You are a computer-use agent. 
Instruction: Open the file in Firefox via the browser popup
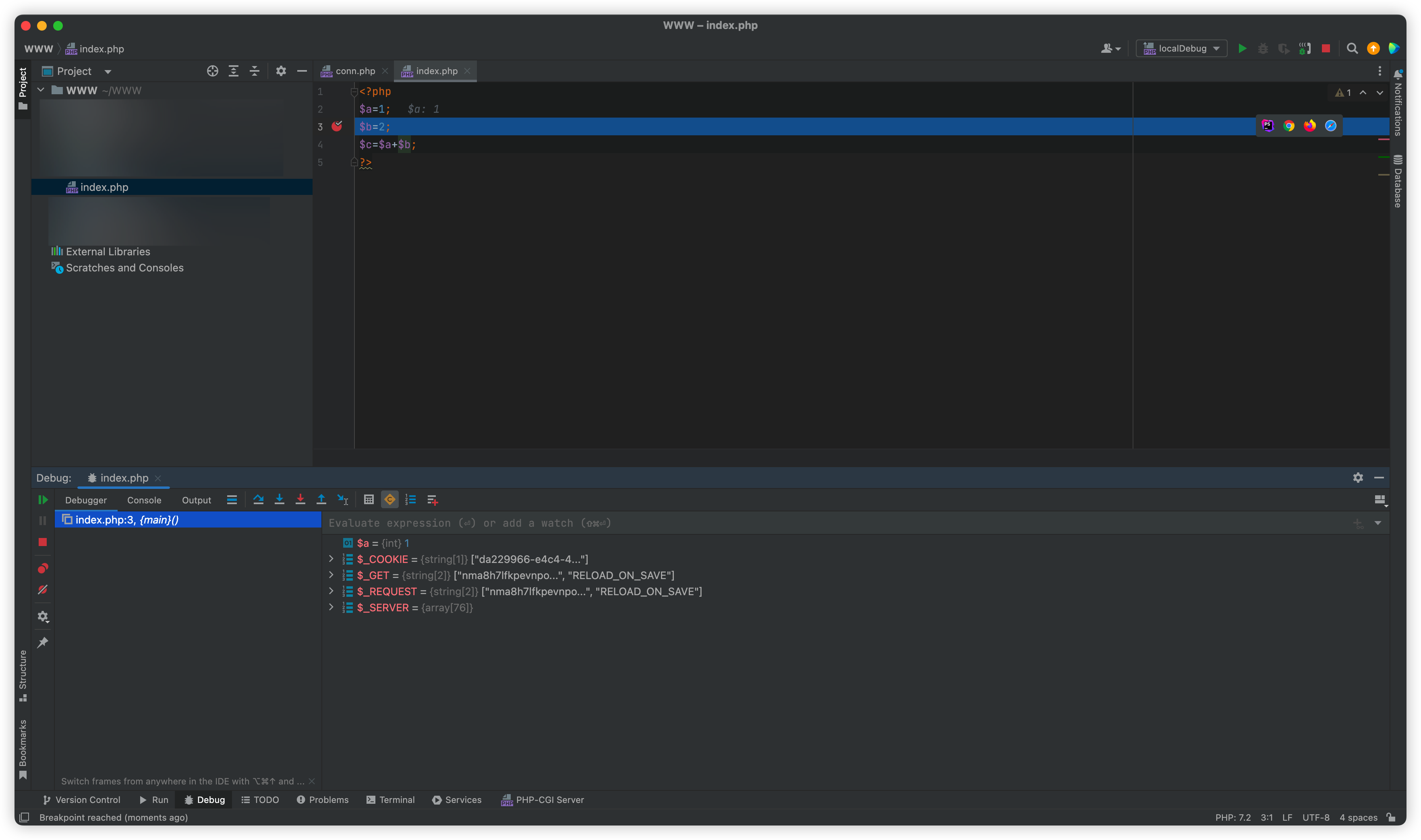click(1310, 126)
